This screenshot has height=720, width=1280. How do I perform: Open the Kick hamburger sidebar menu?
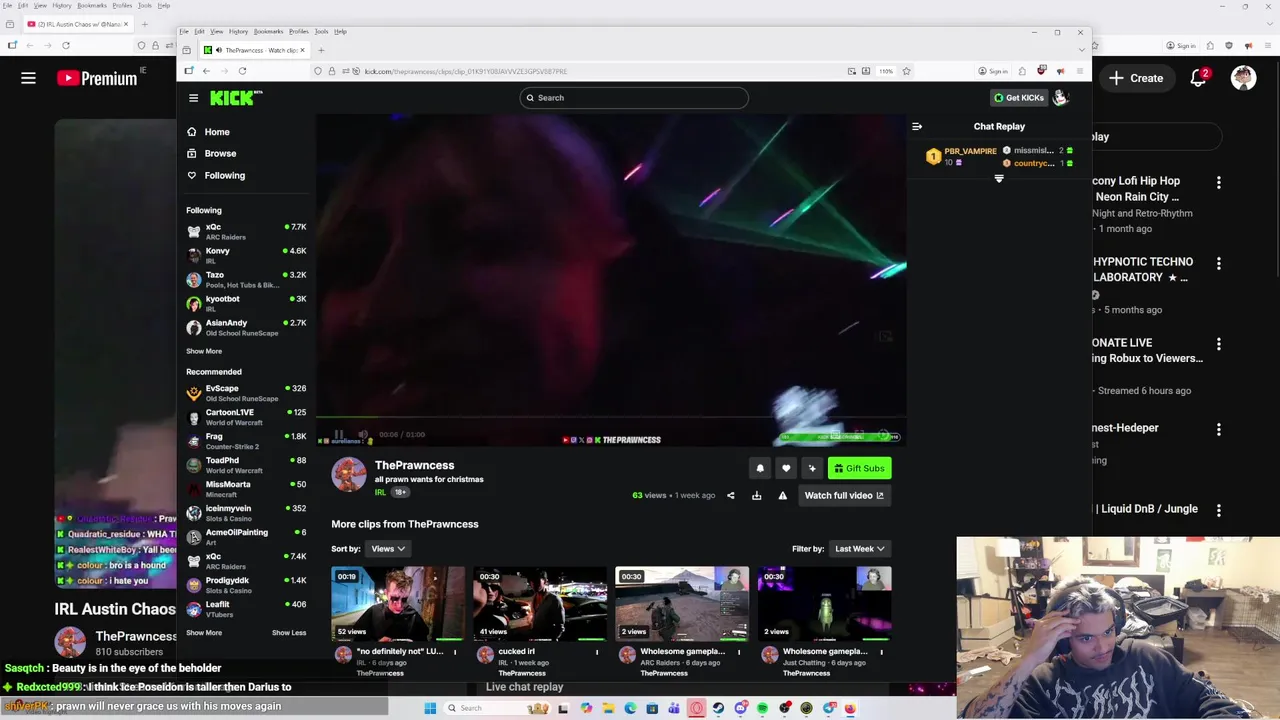click(x=193, y=98)
